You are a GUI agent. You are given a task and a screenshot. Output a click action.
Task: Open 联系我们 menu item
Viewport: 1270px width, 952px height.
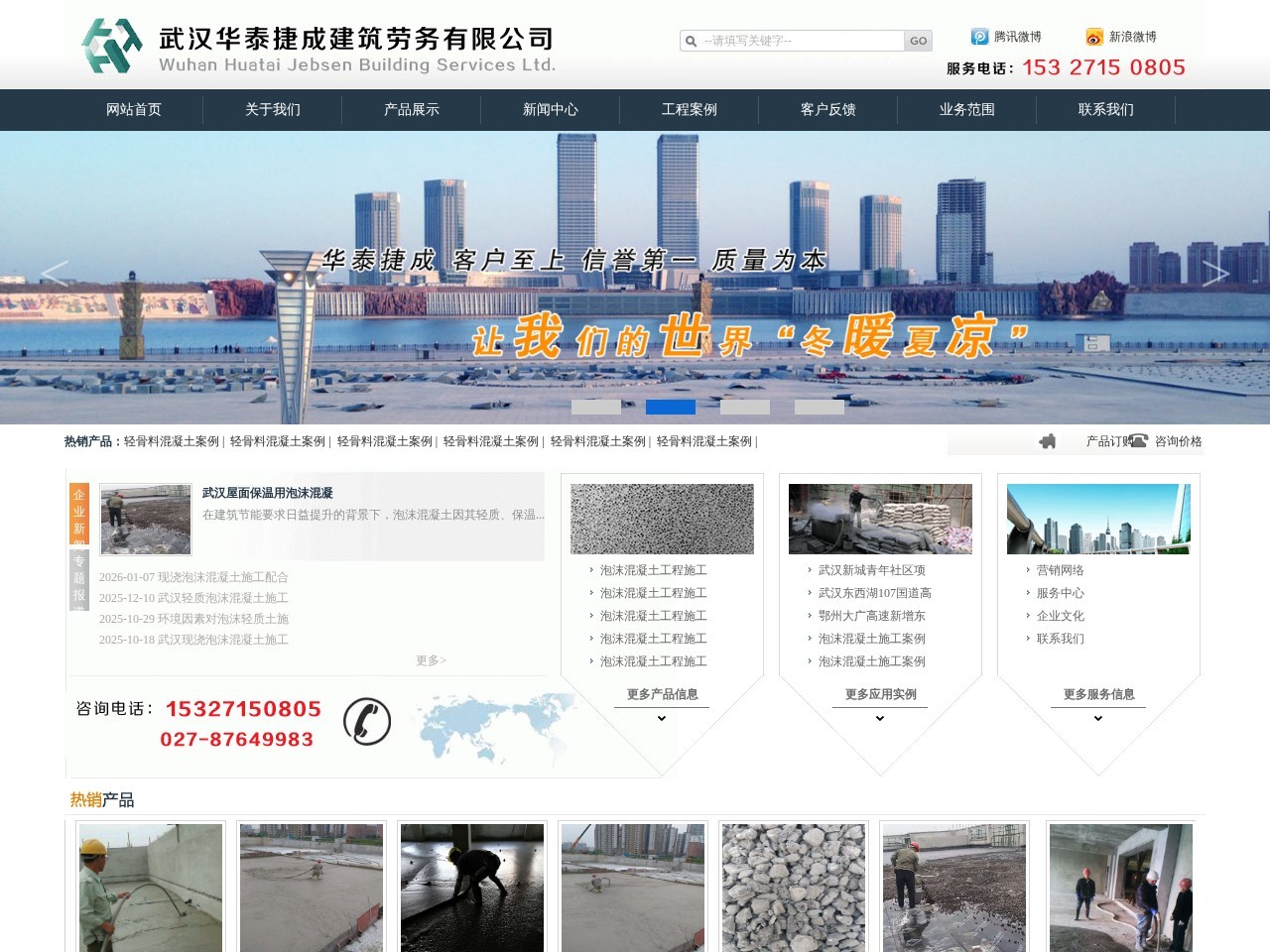tap(1106, 110)
